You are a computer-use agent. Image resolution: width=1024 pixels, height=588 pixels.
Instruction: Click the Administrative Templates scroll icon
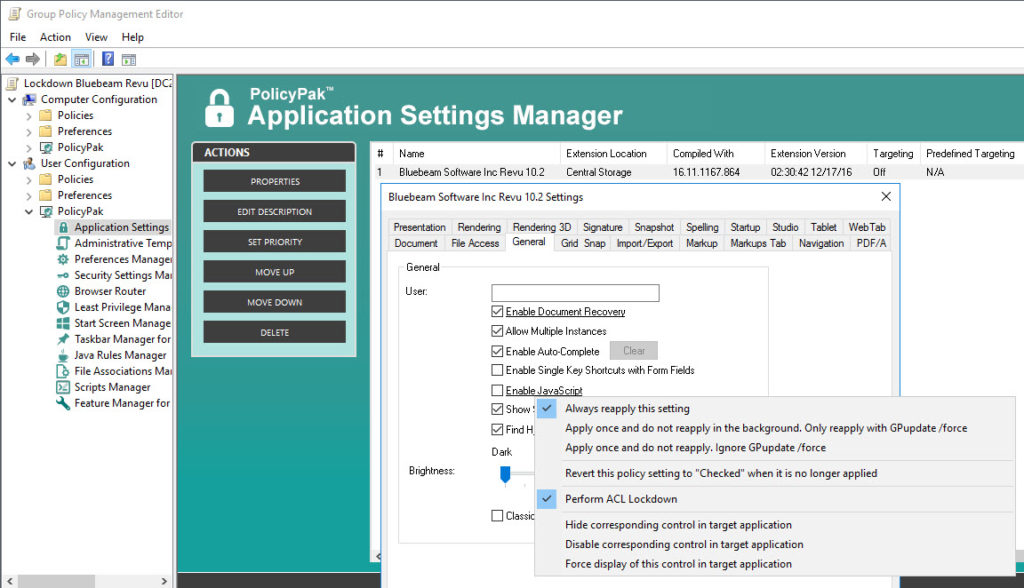coord(63,243)
